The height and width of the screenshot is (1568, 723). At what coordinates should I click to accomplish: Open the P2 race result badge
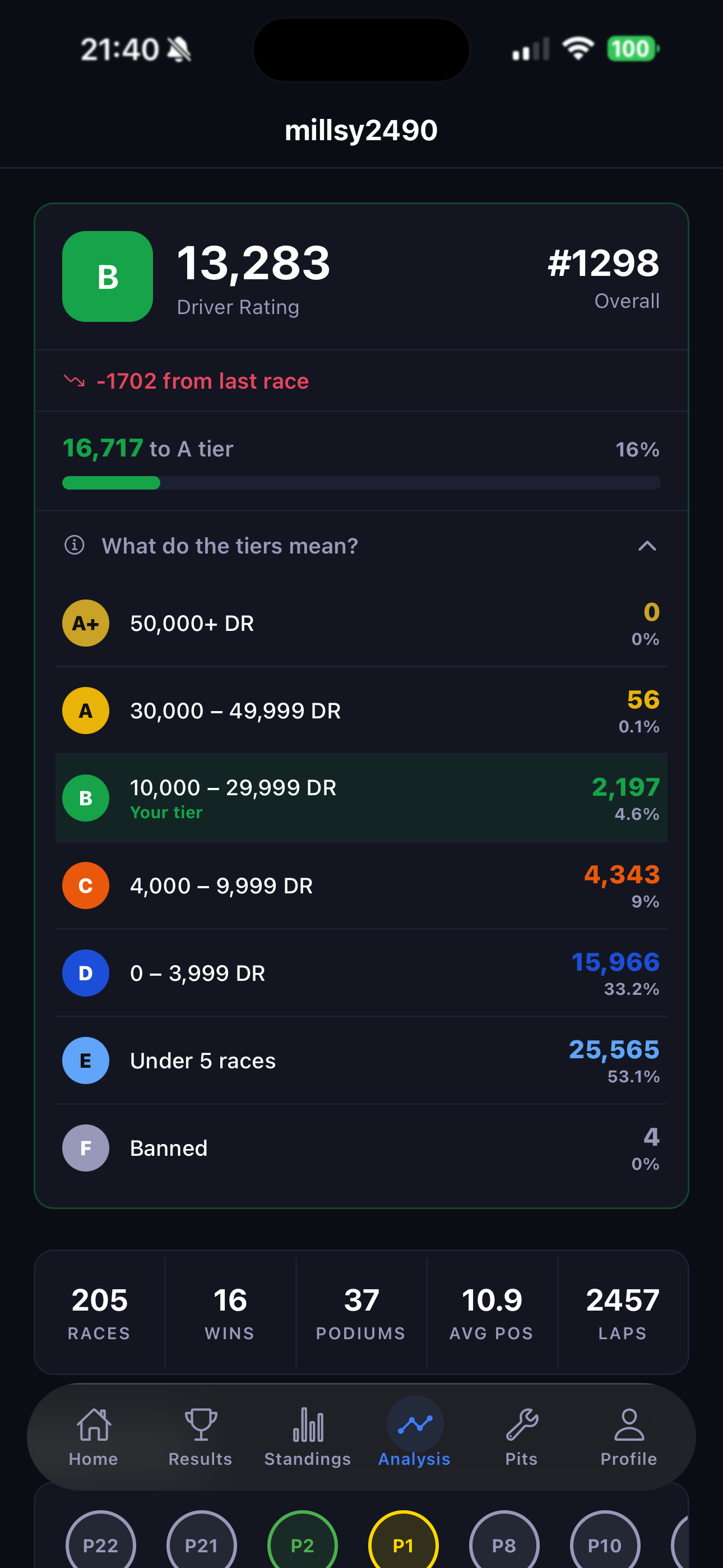click(x=303, y=1540)
